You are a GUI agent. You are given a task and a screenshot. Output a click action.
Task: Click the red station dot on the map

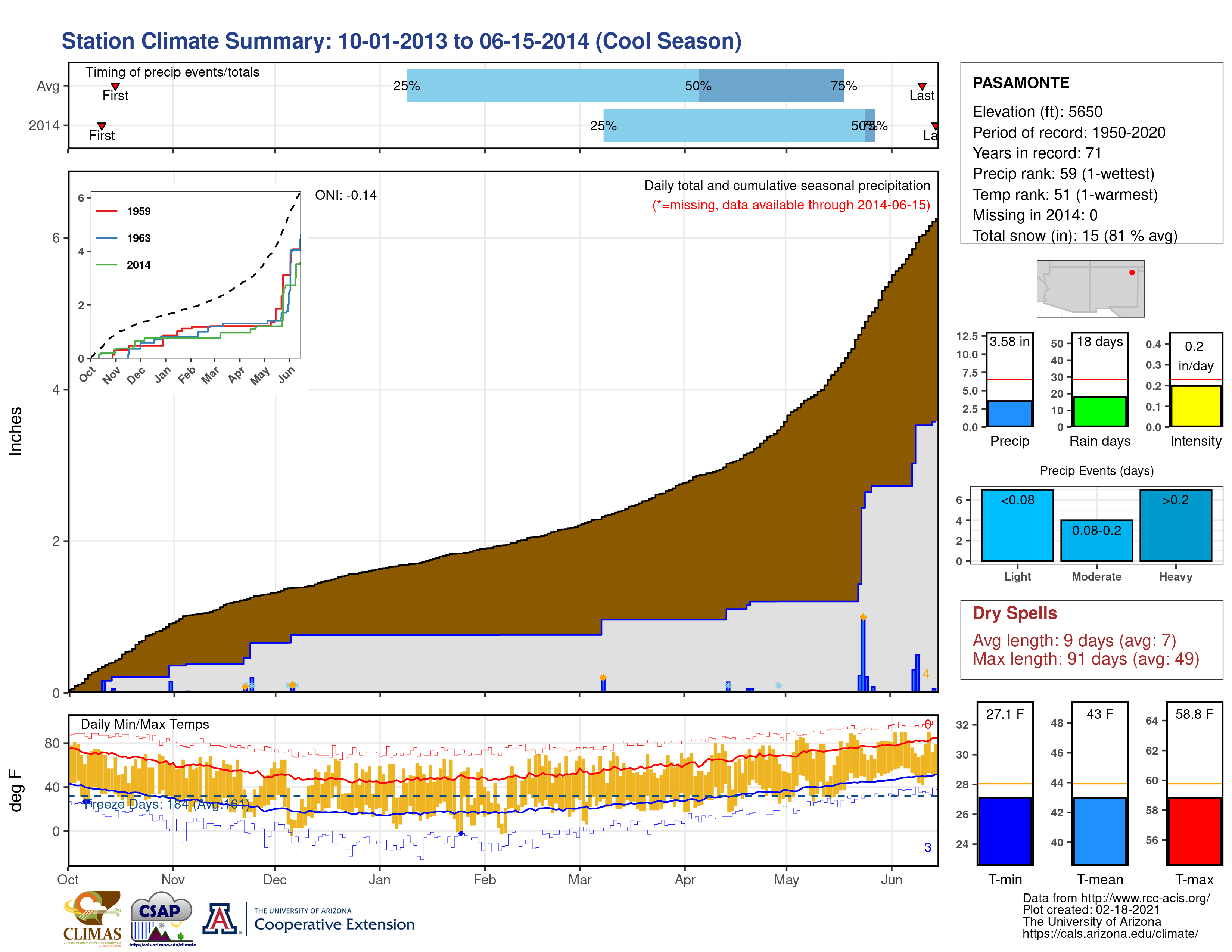tap(1132, 273)
